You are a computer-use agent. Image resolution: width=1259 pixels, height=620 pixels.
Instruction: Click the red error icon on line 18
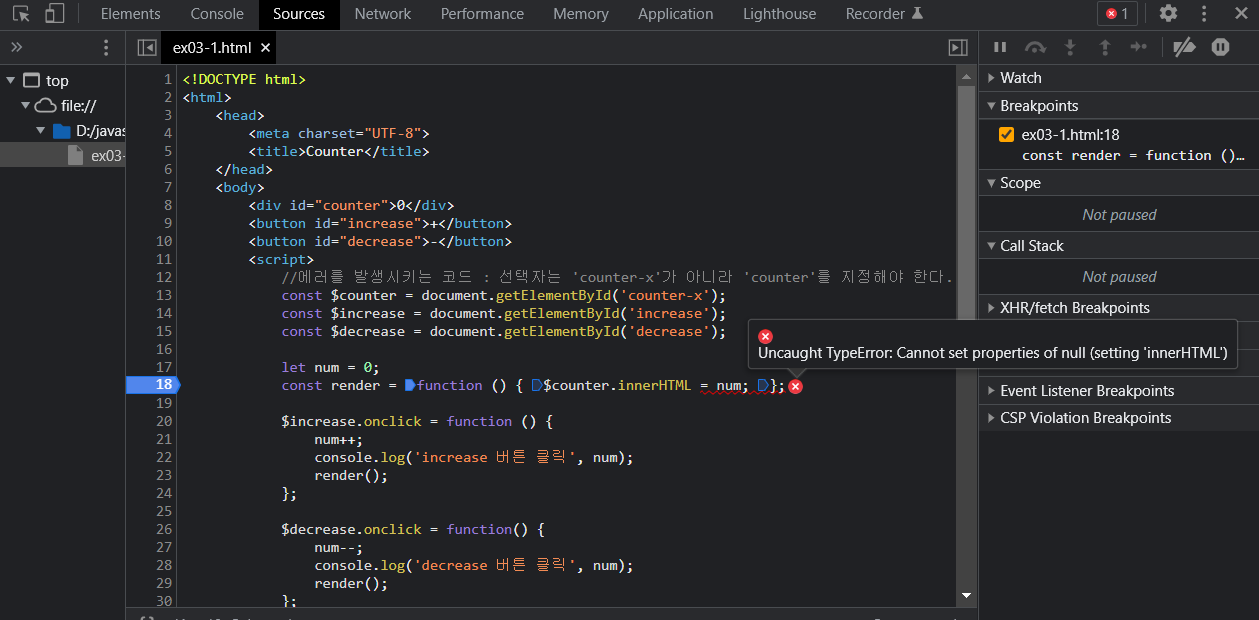tap(795, 386)
